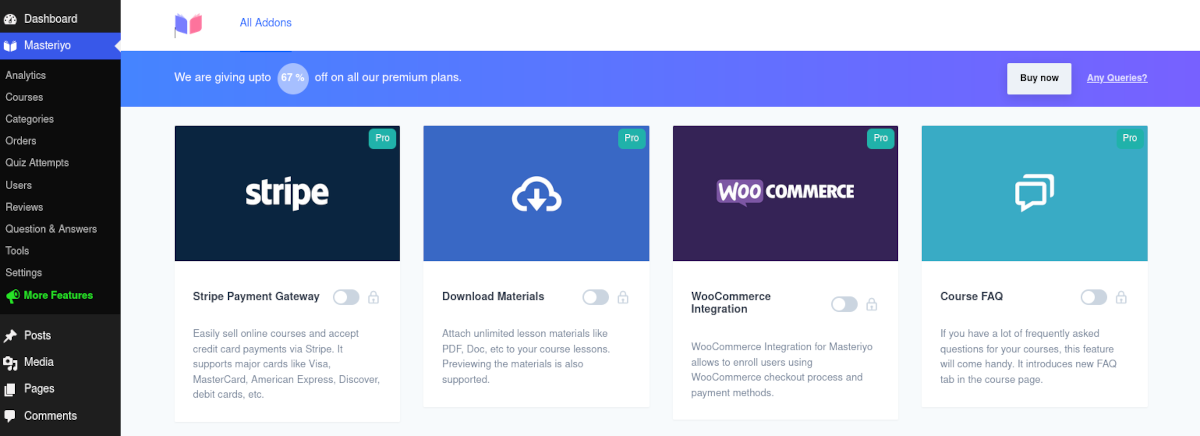Click the lock icon on Download Materials
This screenshot has height=436, width=1200.
(623, 297)
